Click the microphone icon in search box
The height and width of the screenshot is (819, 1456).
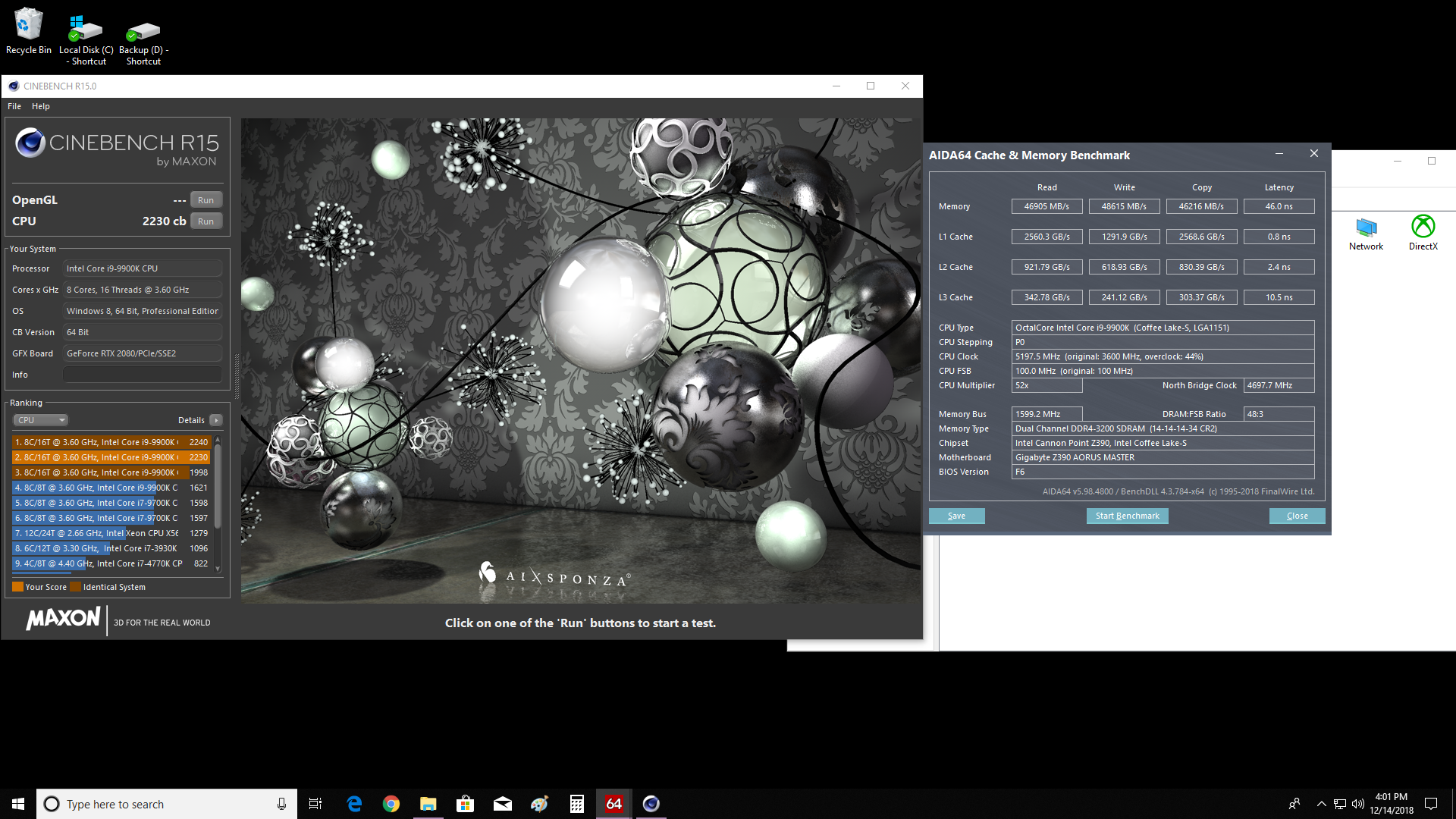click(281, 804)
